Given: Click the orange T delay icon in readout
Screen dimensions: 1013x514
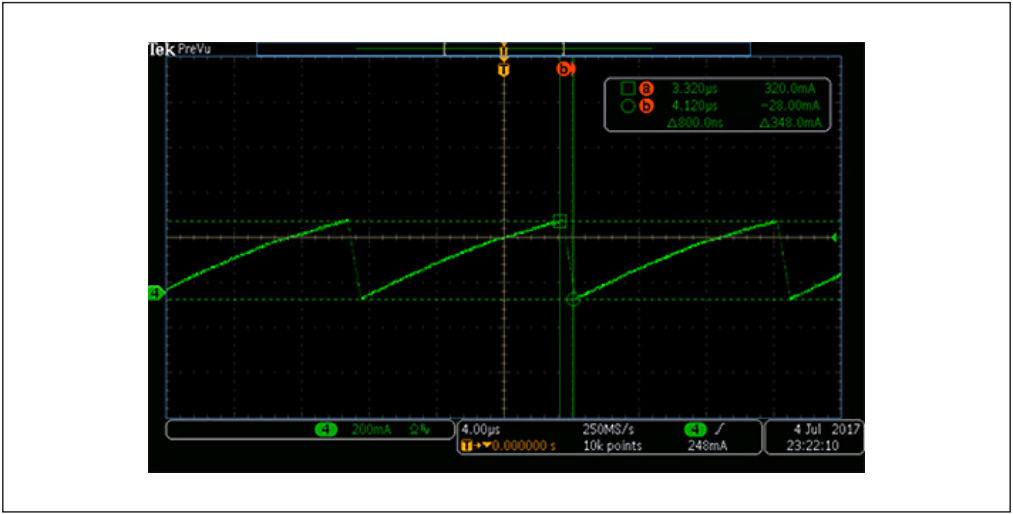Looking at the screenshot, I should point(468,446).
